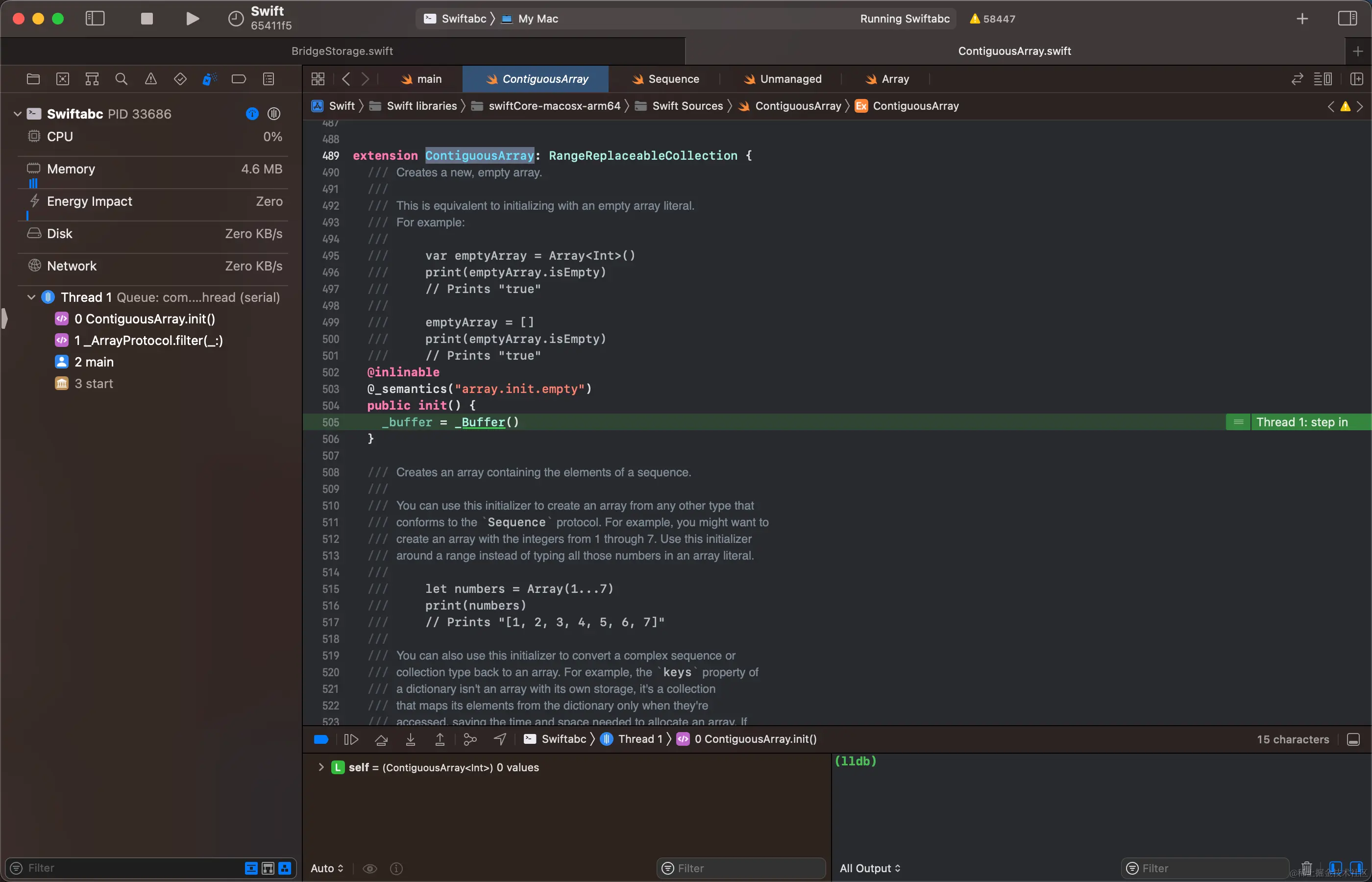This screenshot has height=882, width=1372.
Task: Open the Breakpoint navigator
Action: [239, 79]
